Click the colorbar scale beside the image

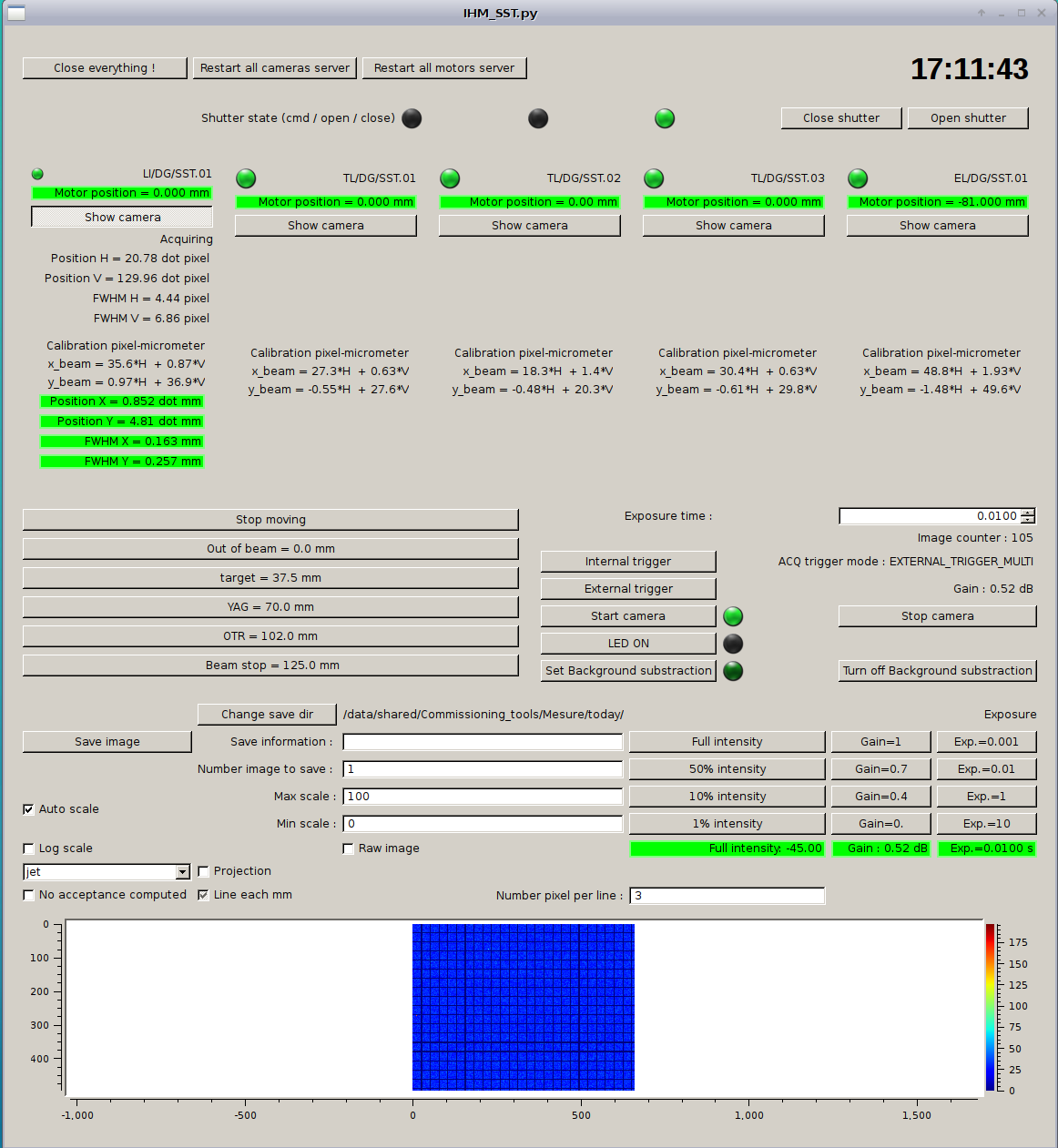tap(990, 1007)
